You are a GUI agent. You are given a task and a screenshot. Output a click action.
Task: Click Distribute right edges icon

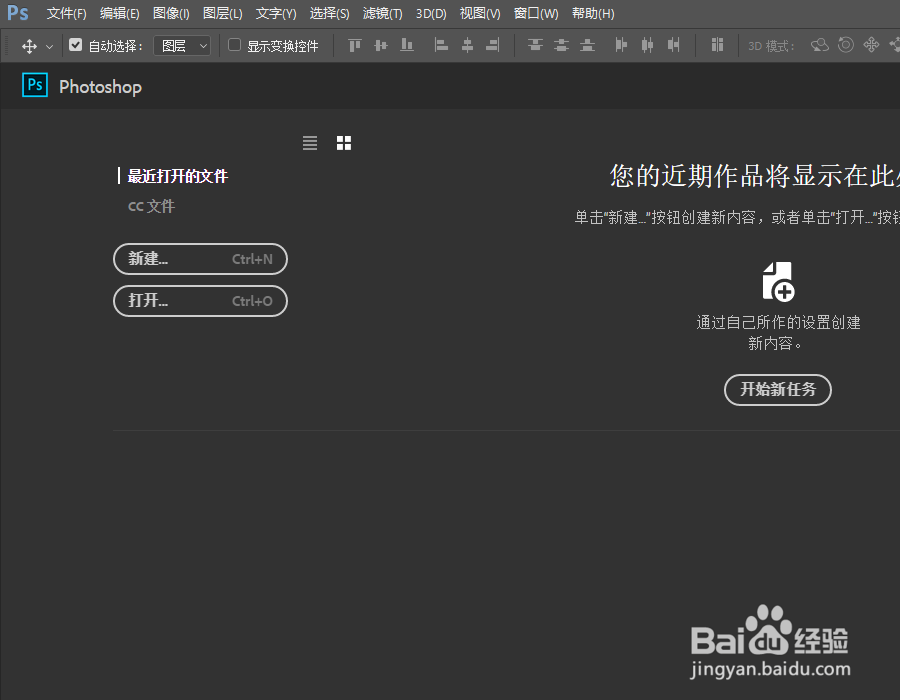[x=673, y=45]
